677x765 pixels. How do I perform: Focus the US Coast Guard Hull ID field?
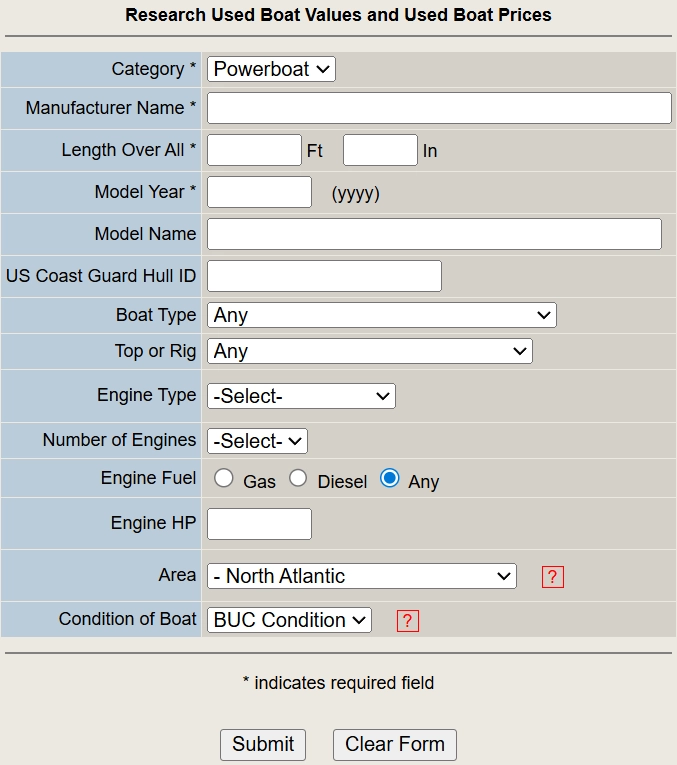324,276
